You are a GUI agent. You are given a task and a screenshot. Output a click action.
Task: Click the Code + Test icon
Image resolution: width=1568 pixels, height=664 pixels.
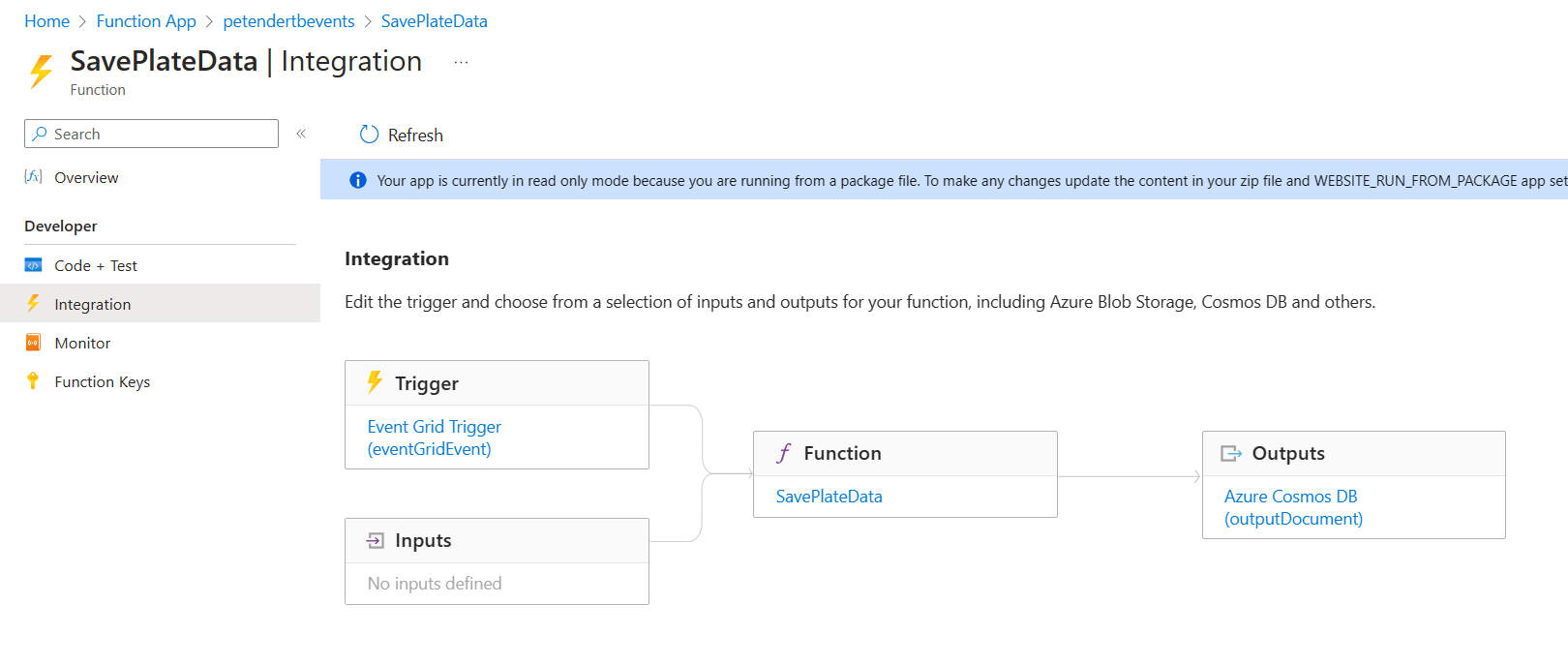(x=33, y=265)
